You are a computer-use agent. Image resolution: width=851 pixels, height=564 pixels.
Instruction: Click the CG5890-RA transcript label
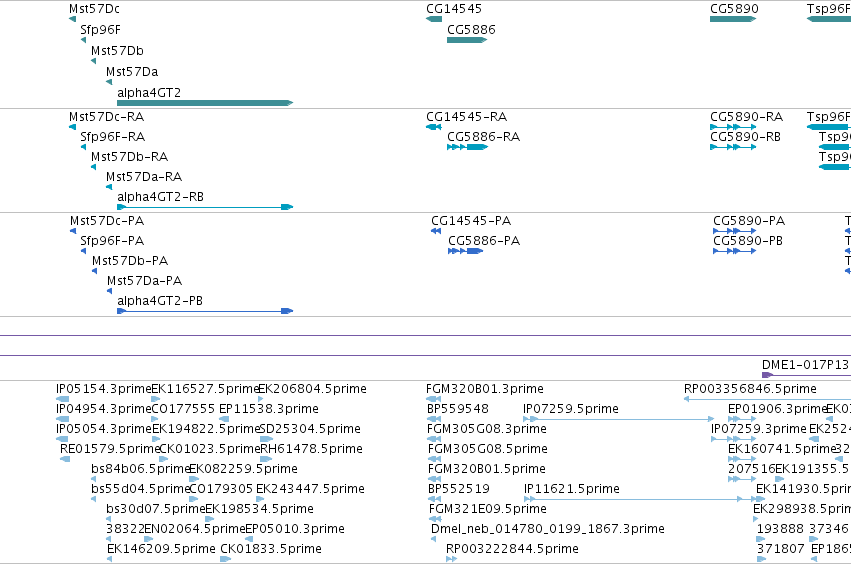coord(746,117)
